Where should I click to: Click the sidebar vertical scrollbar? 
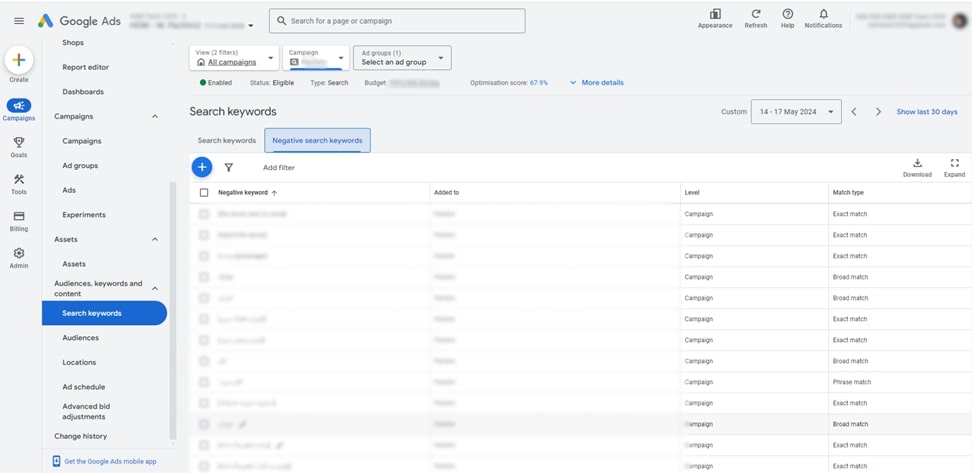click(x=173, y=310)
